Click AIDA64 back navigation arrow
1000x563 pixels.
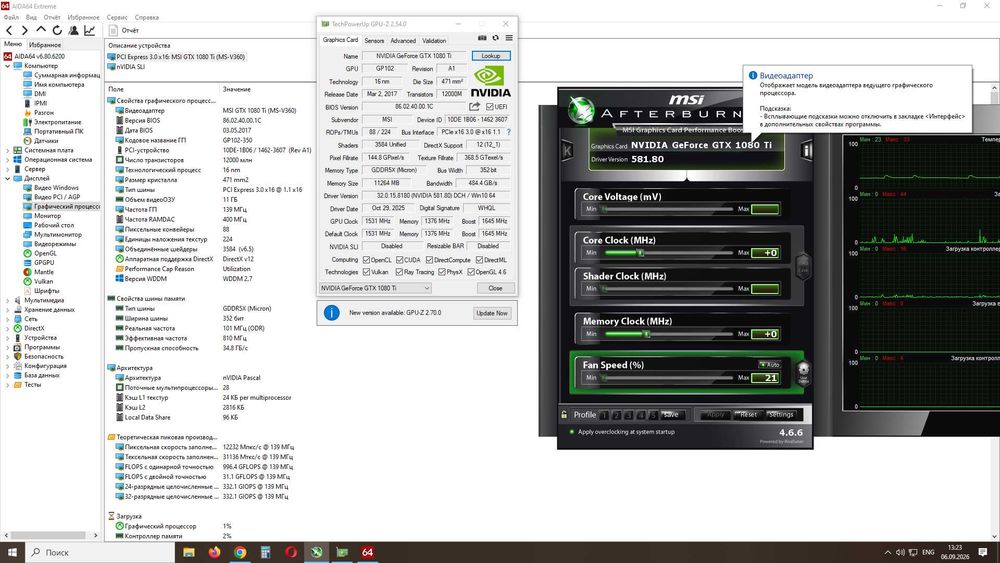9,30
